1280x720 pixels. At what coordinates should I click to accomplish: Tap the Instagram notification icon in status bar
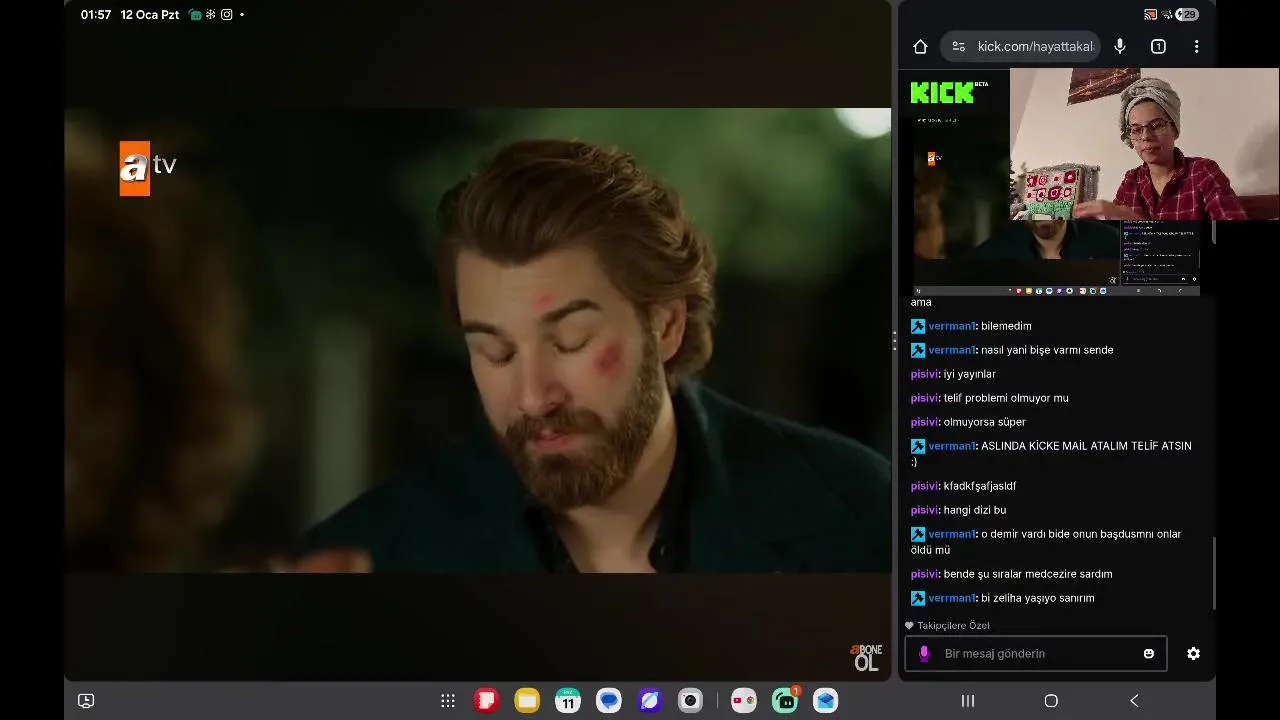pyautogui.click(x=227, y=15)
